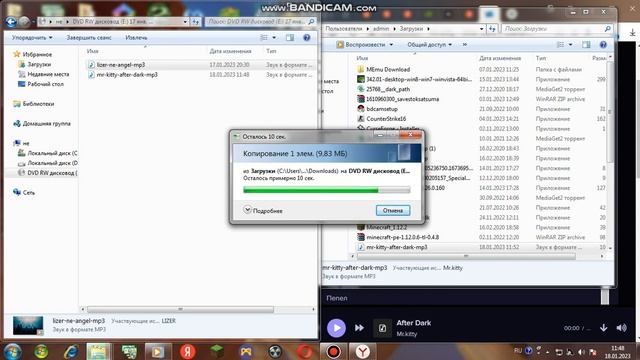Sort by Дата изменения in DVD RW window
This screenshot has height=360, width=640.
point(230,51)
